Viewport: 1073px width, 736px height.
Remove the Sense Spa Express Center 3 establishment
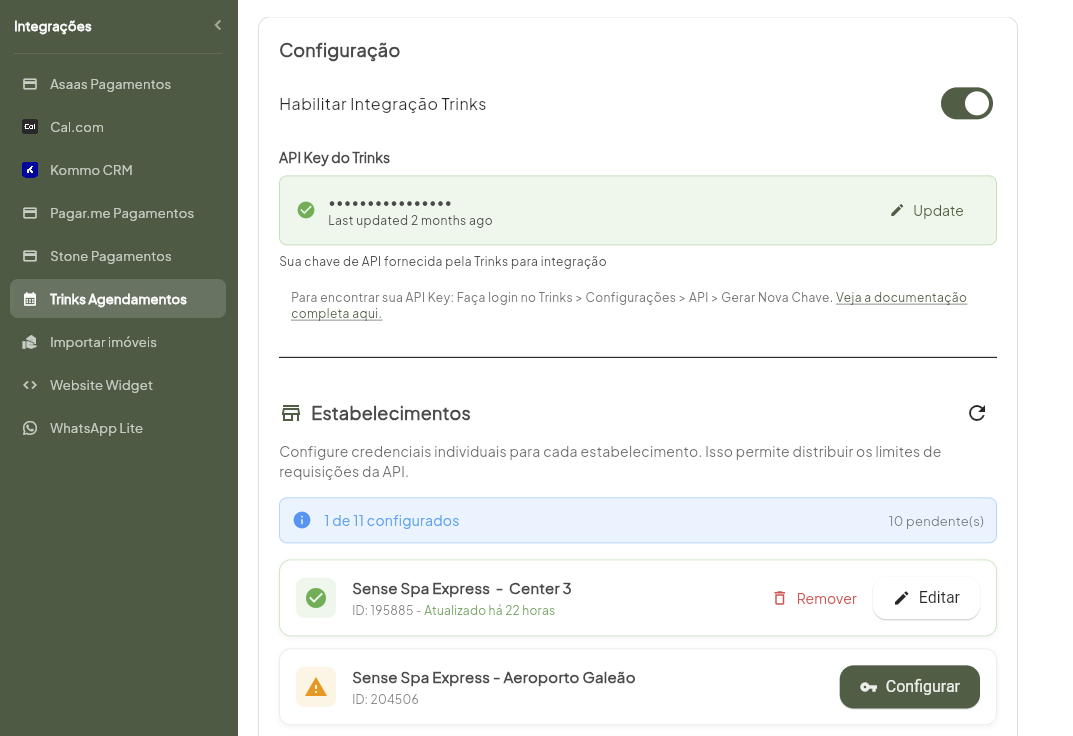[x=814, y=598]
